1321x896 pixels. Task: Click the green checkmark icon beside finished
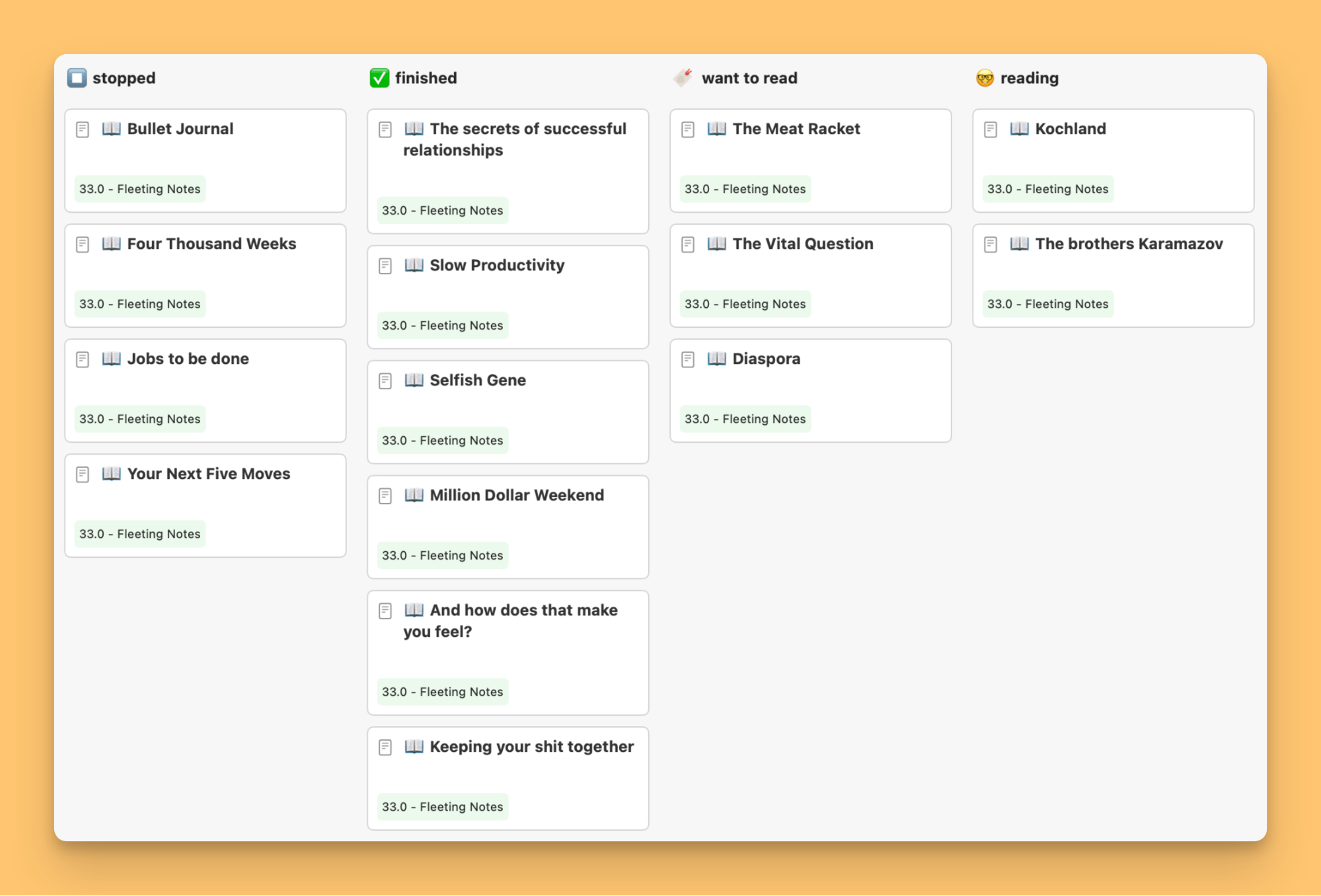point(379,78)
